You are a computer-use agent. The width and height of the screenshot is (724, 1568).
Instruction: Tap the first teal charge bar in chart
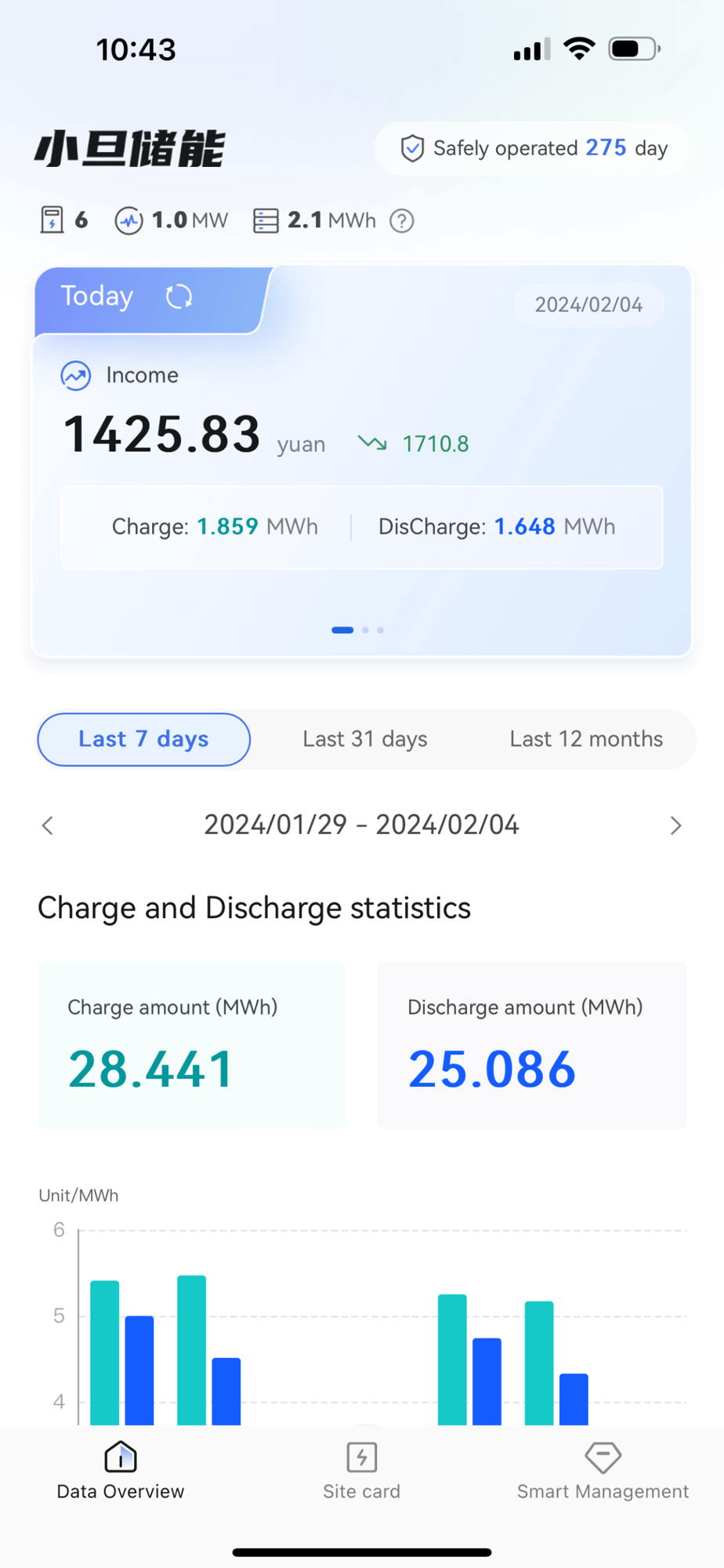(x=105, y=1352)
